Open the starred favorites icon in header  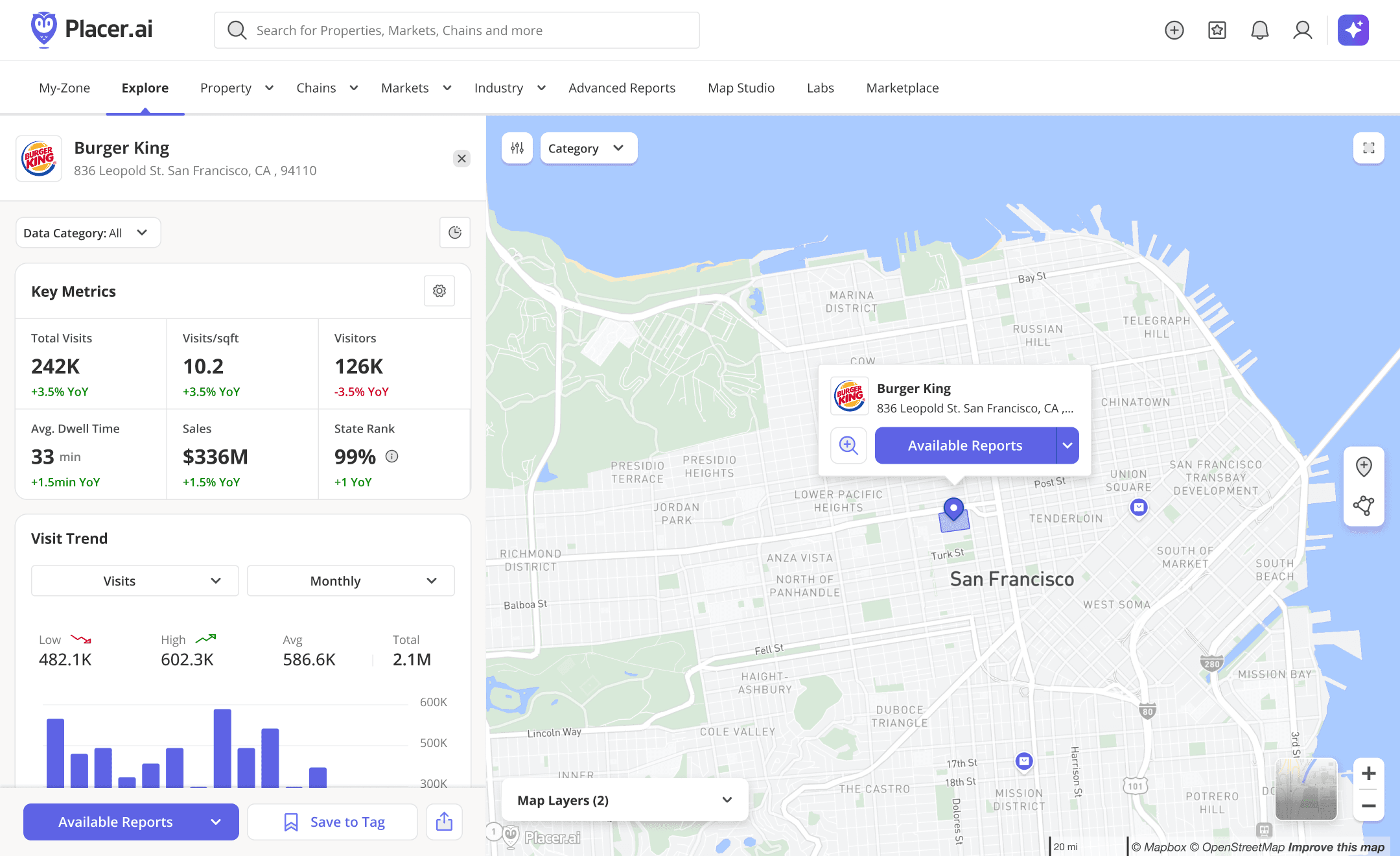(1217, 30)
